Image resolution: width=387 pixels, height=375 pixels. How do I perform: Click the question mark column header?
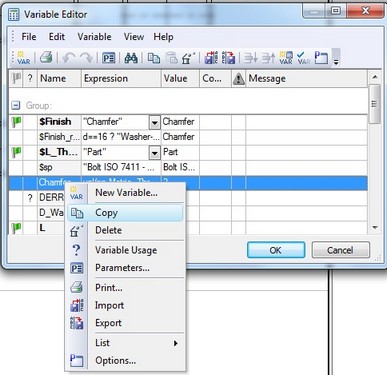(x=30, y=79)
